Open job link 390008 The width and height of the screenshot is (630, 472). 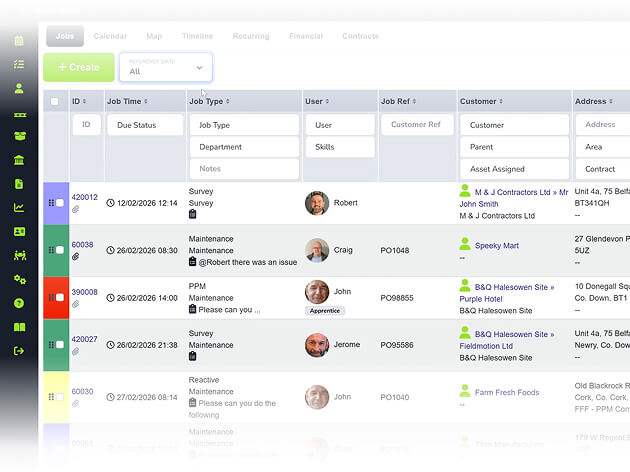(x=84, y=292)
